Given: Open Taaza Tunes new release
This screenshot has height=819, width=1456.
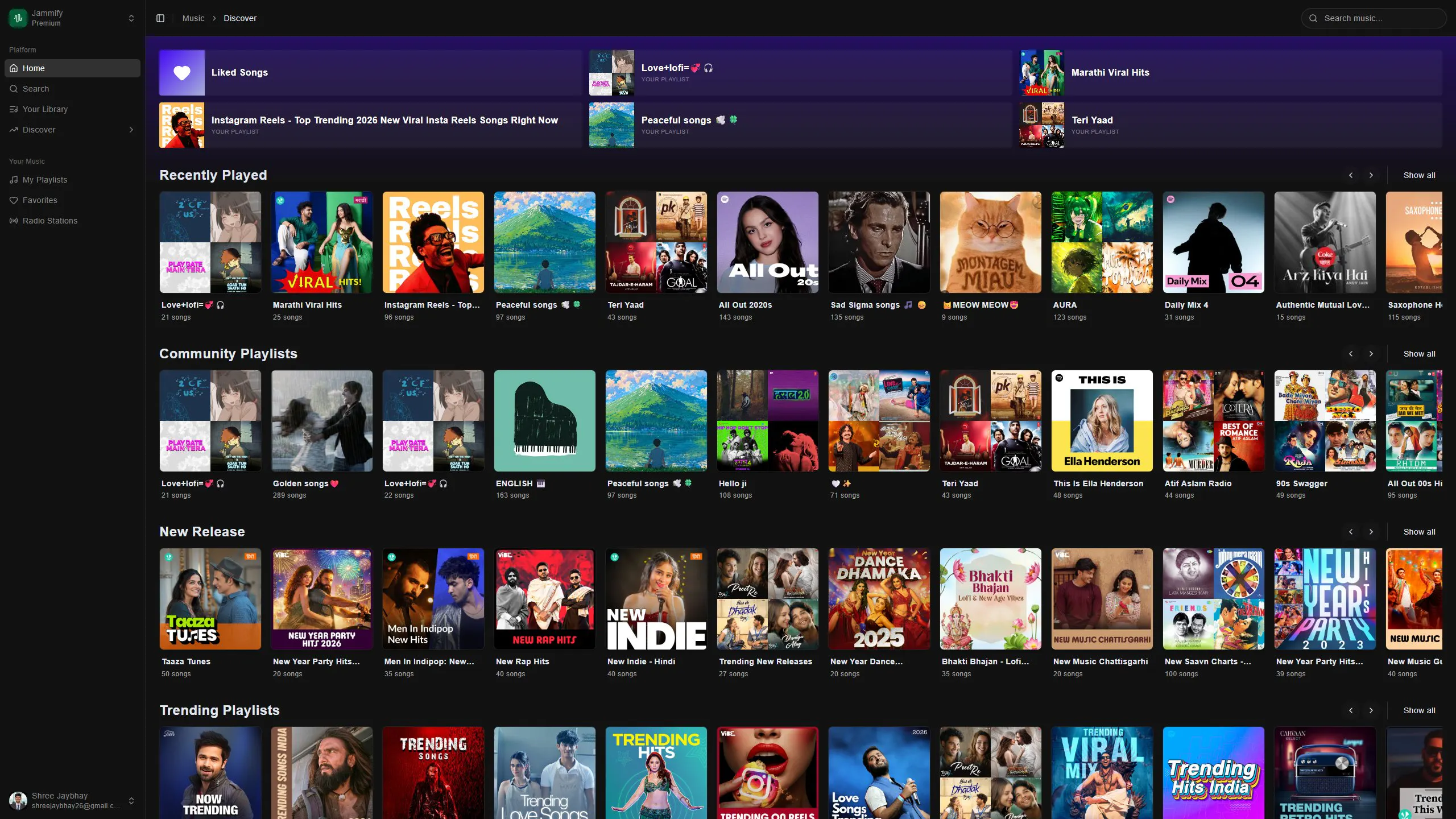Looking at the screenshot, I should tap(210, 599).
